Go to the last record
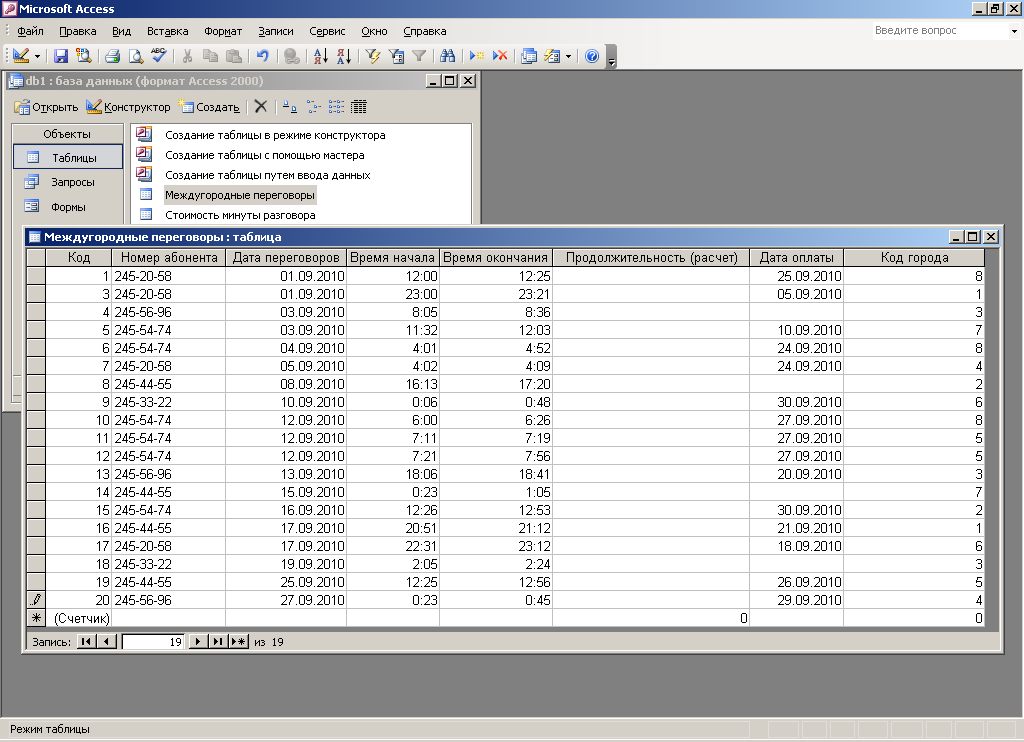The image size is (1024, 742). 218,641
